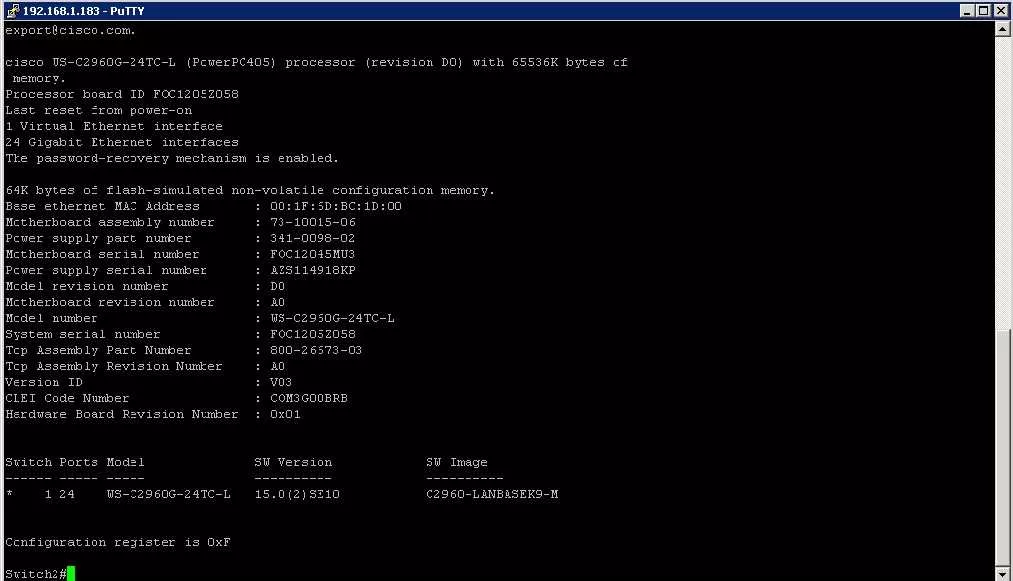Minimize the PuTTY window

pos(966,11)
